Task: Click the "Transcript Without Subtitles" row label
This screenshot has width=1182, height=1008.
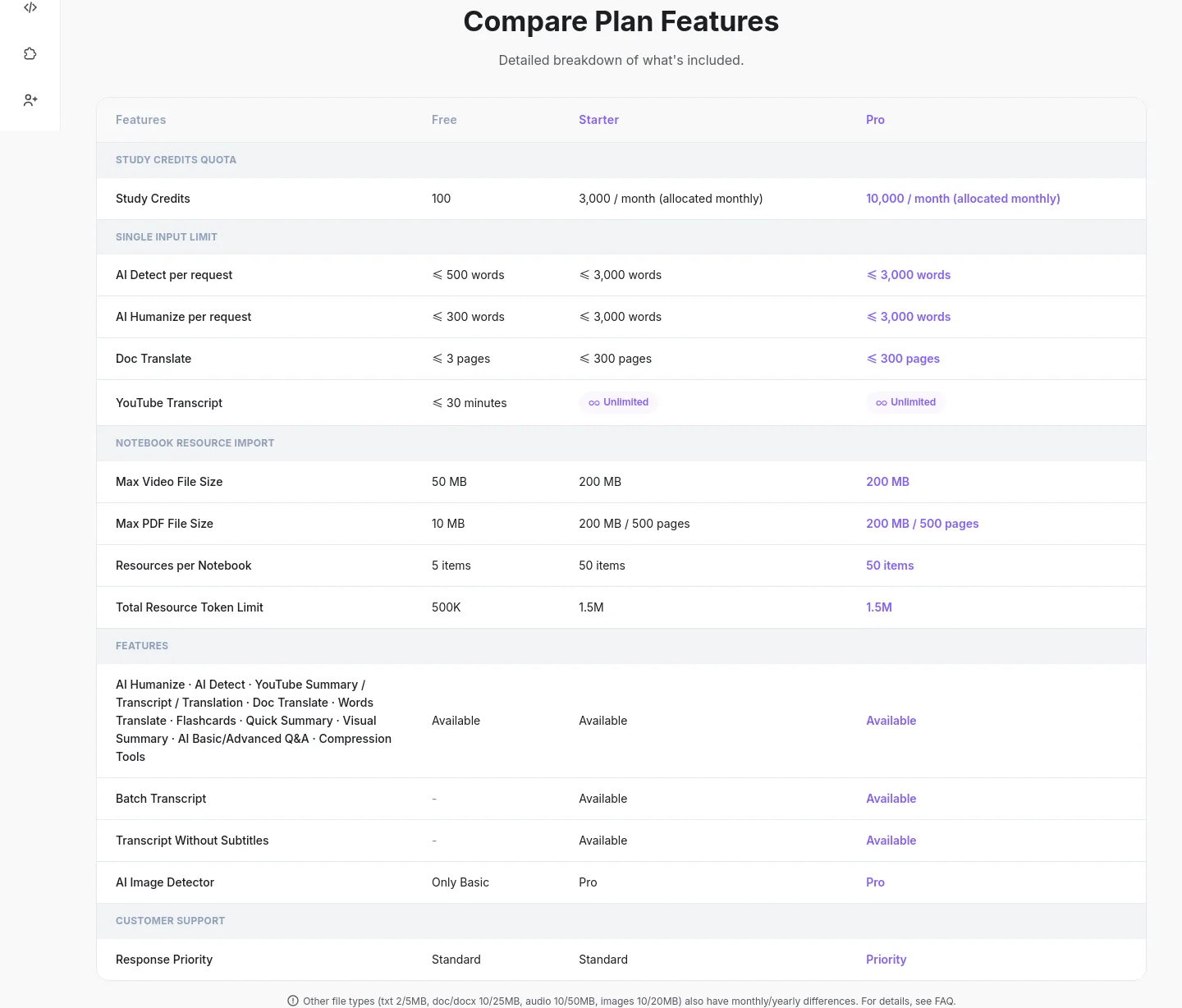Action: [x=192, y=841]
